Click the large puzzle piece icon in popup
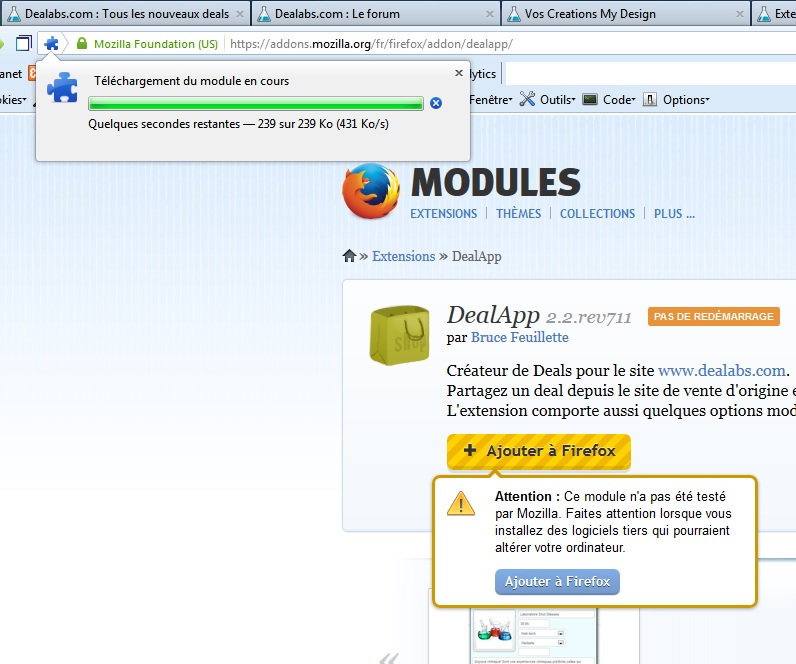The height and width of the screenshot is (664, 796). pyautogui.click(x=62, y=87)
